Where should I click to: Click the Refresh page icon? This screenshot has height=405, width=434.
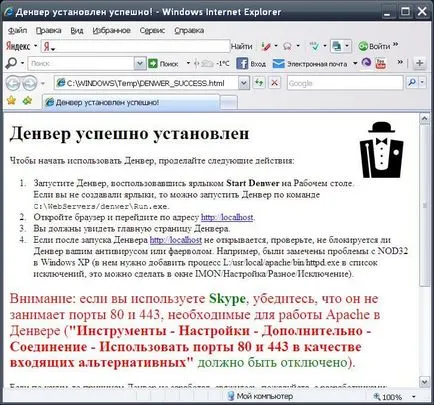pos(259,83)
